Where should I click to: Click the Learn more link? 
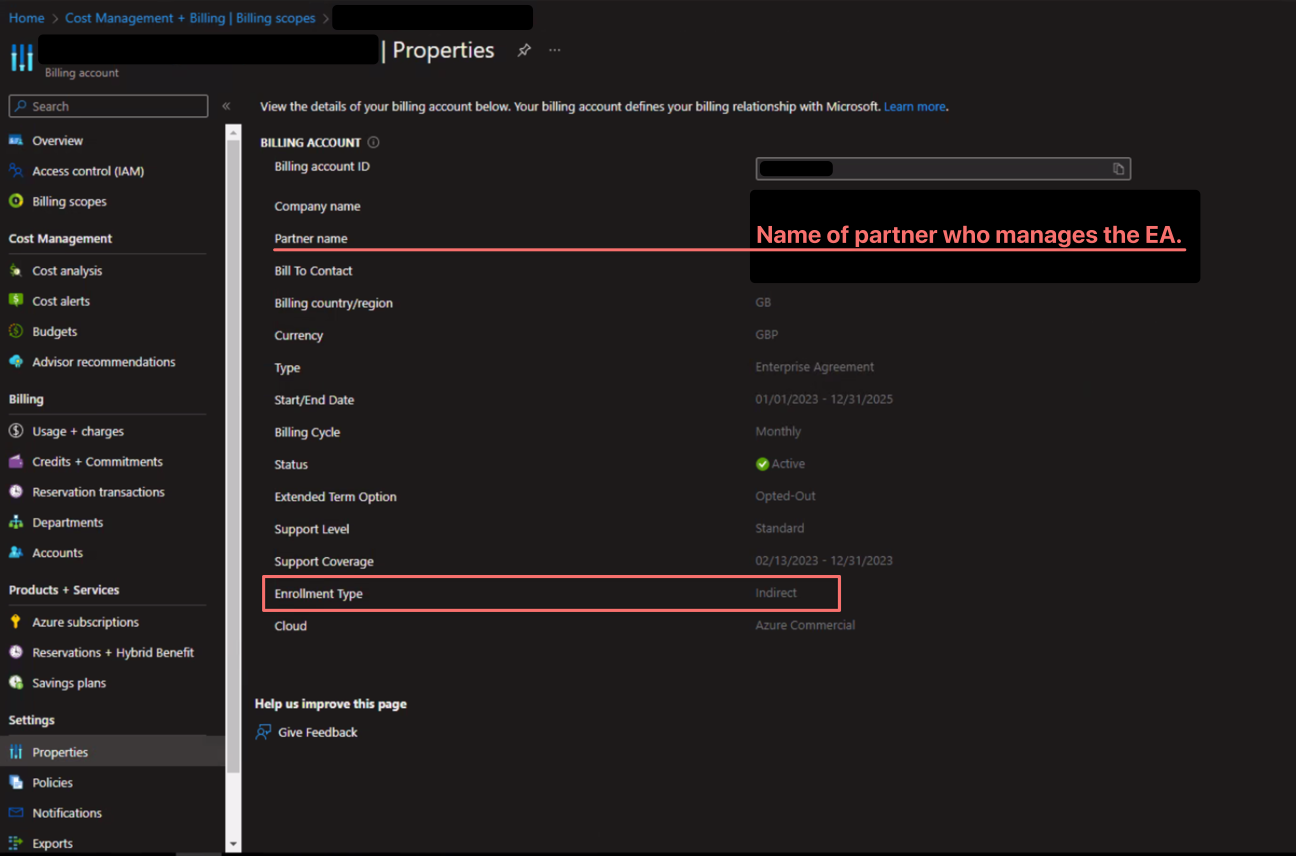(914, 106)
